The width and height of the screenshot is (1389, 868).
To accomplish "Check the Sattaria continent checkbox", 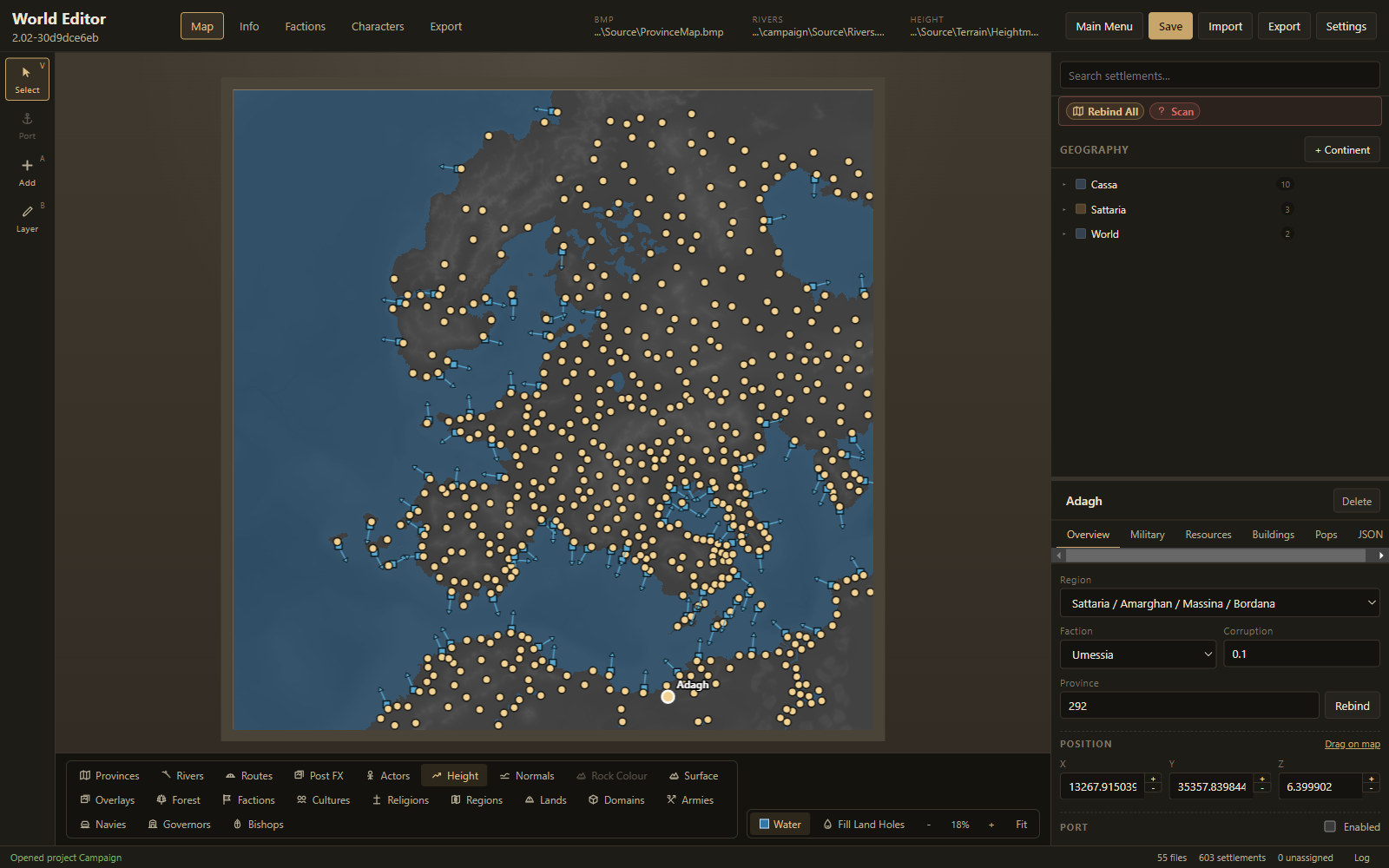I will pyautogui.click(x=1081, y=209).
